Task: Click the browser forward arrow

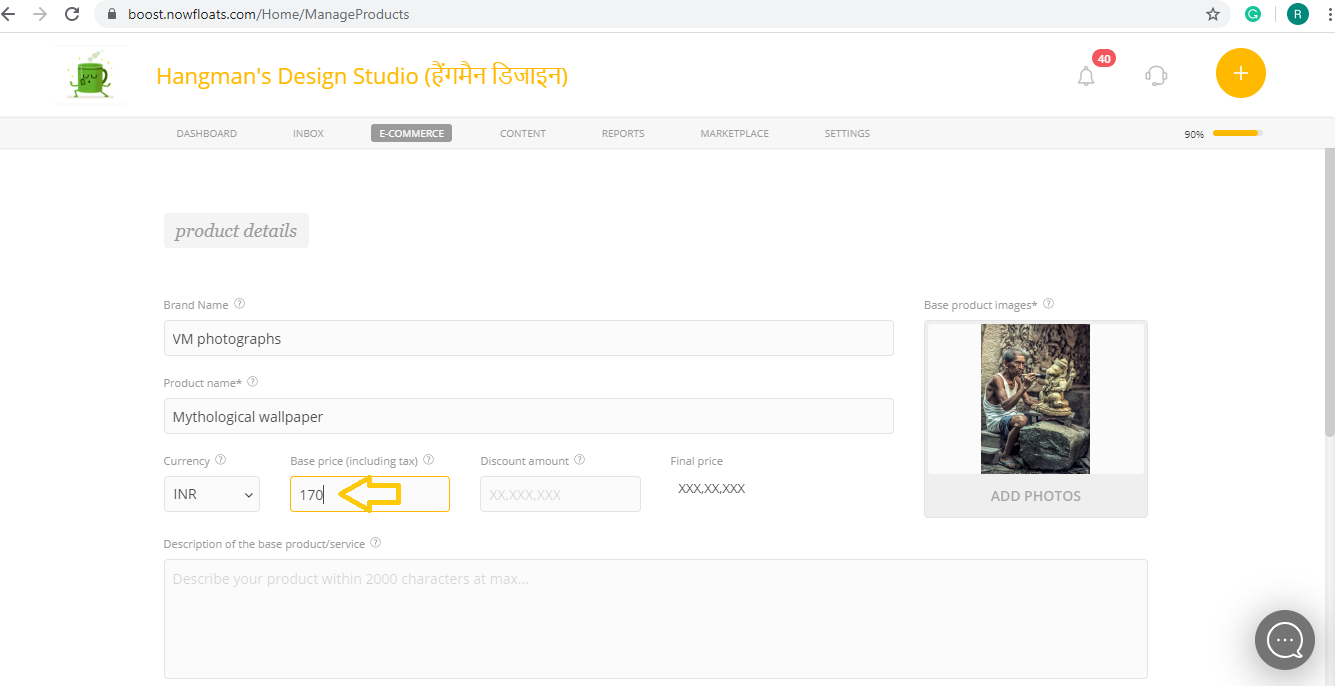Action: [x=40, y=14]
